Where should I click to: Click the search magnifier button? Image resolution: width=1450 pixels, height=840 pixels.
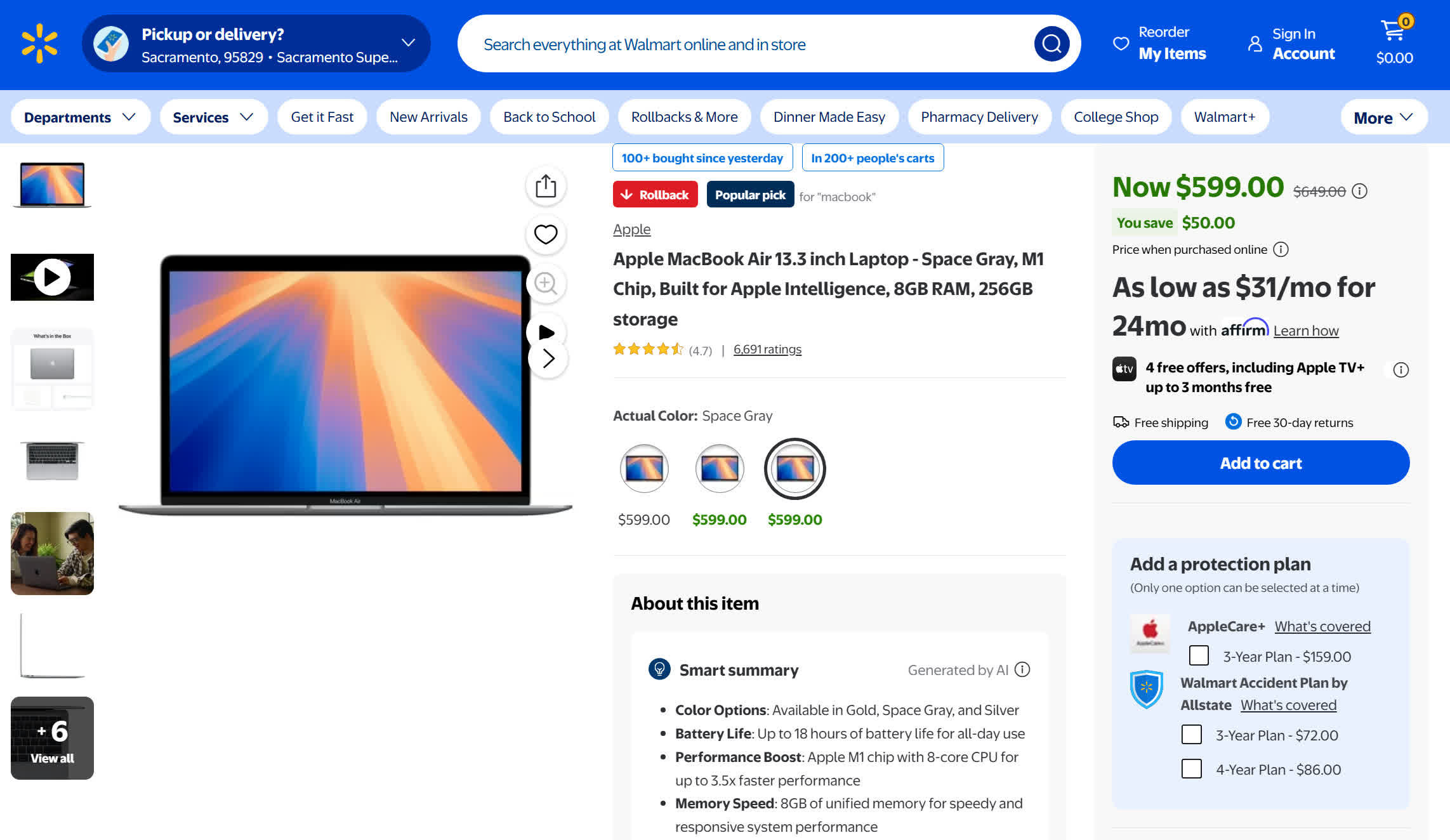point(1051,44)
